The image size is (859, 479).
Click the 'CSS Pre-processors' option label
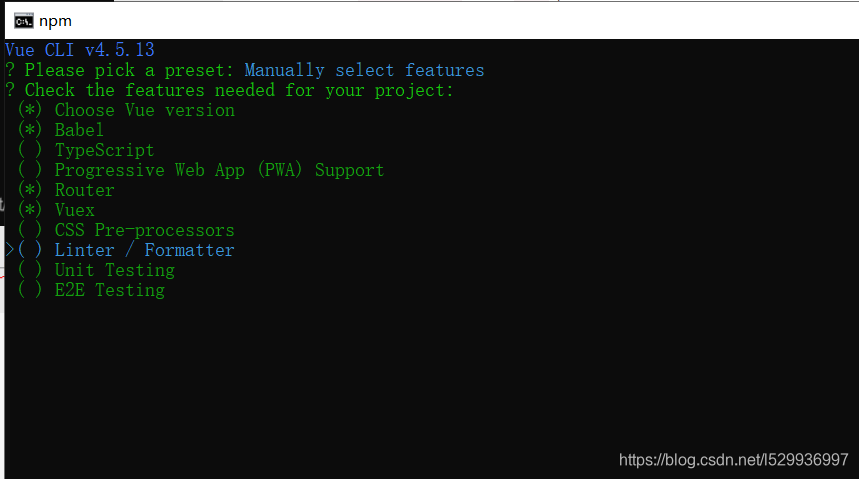click(x=145, y=230)
